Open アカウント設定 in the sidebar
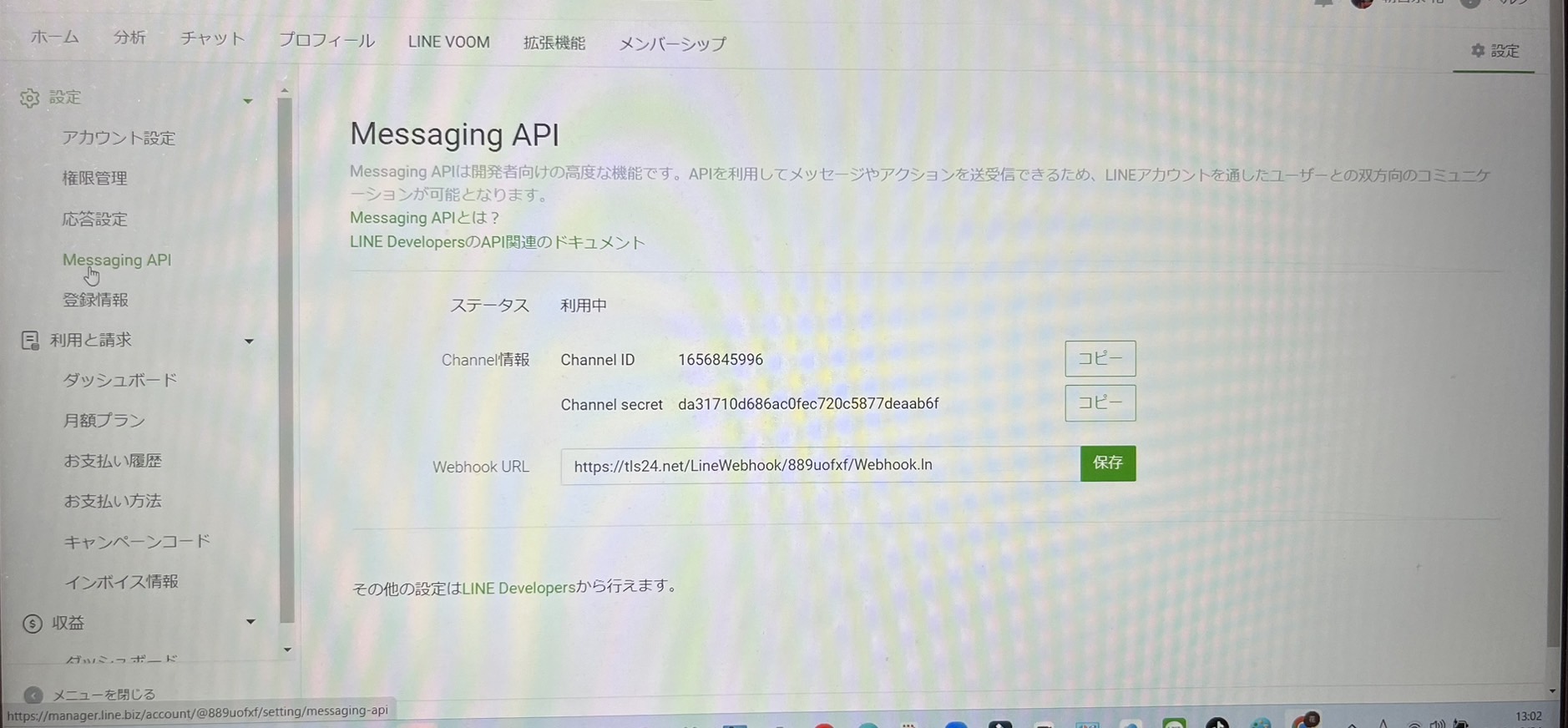 tap(119, 138)
